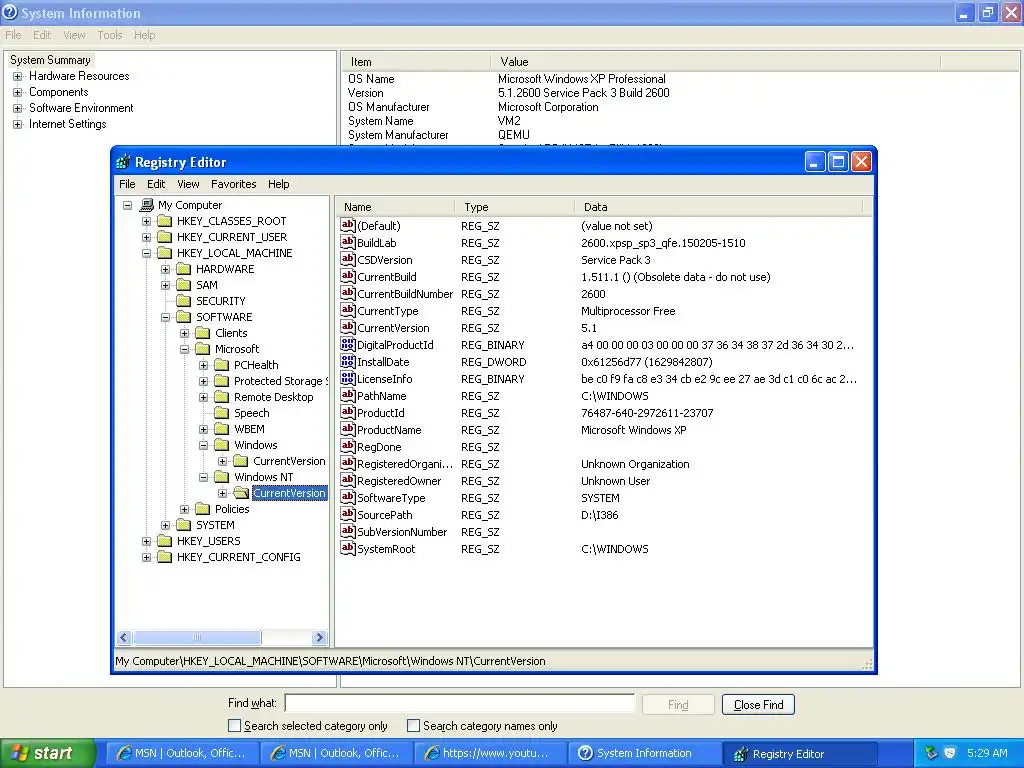Click the SoftwareType string value icon
Image resolution: width=1024 pixels, height=768 pixels.
click(x=347, y=497)
